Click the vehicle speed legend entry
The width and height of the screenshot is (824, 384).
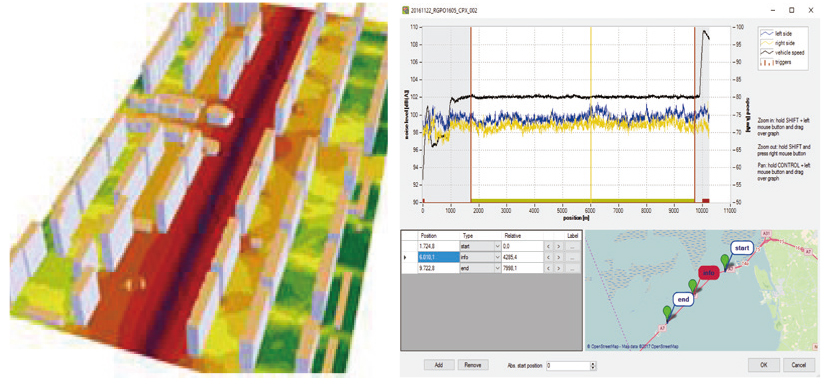(783, 53)
